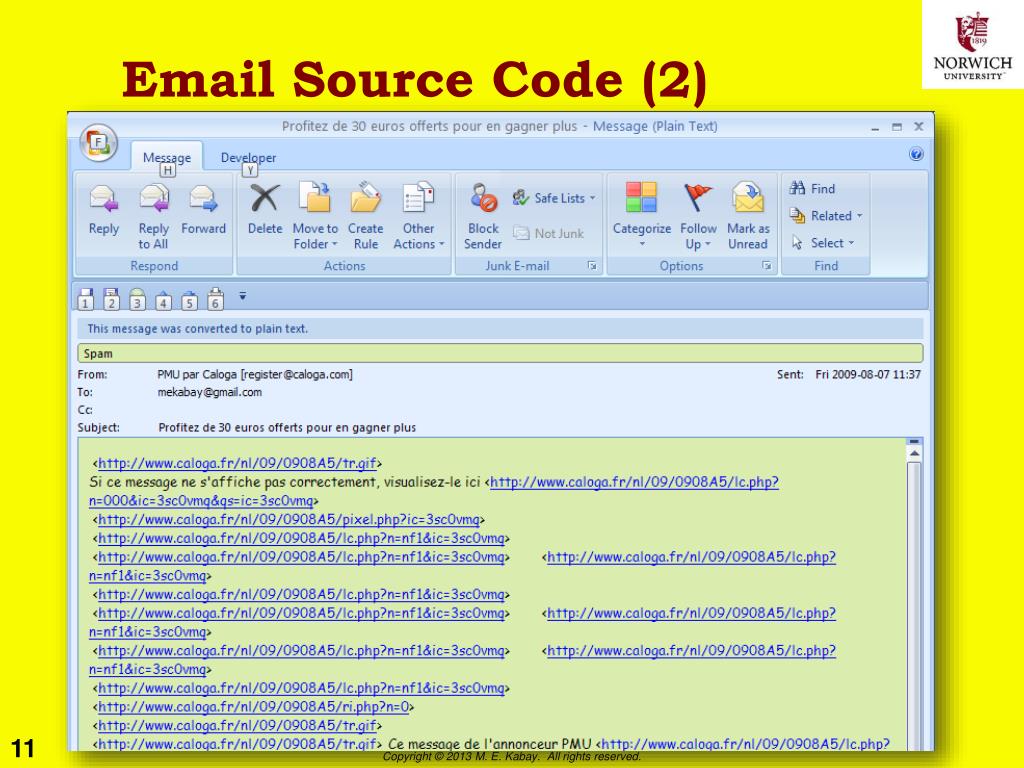Delete the message with the X icon
Image resolution: width=1024 pixels, height=768 pixels.
(x=264, y=198)
